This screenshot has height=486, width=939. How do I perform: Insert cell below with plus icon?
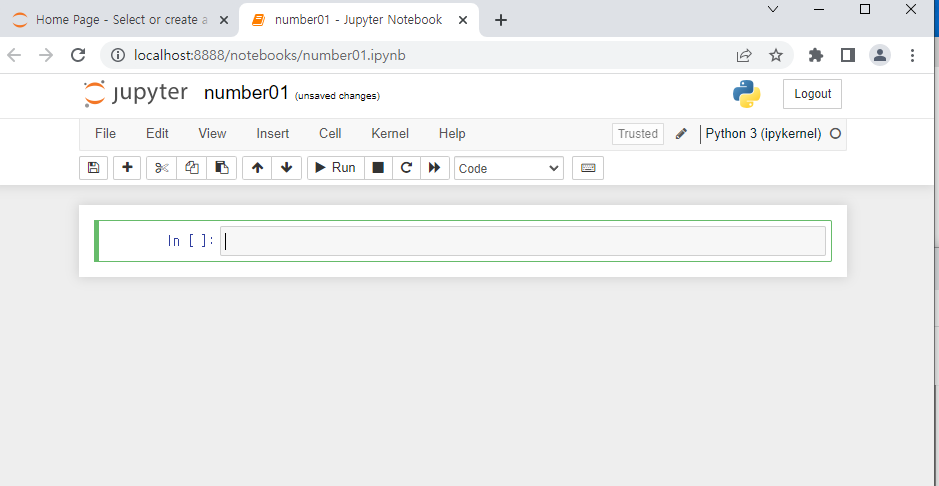pos(127,168)
